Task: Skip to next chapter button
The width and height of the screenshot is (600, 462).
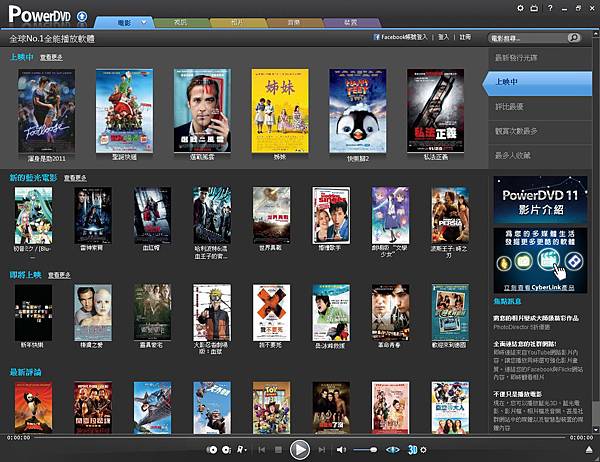Action: tap(322, 450)
